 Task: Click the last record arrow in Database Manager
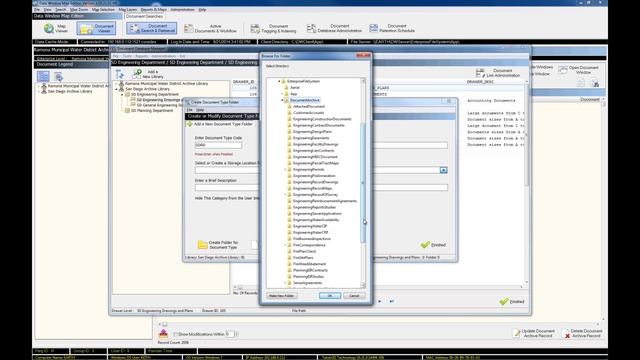point(392,301)
